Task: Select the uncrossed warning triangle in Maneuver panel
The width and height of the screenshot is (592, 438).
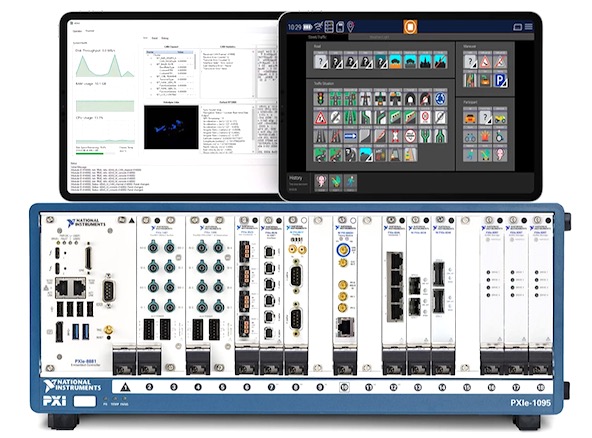Action: click(x=486, y=61)
